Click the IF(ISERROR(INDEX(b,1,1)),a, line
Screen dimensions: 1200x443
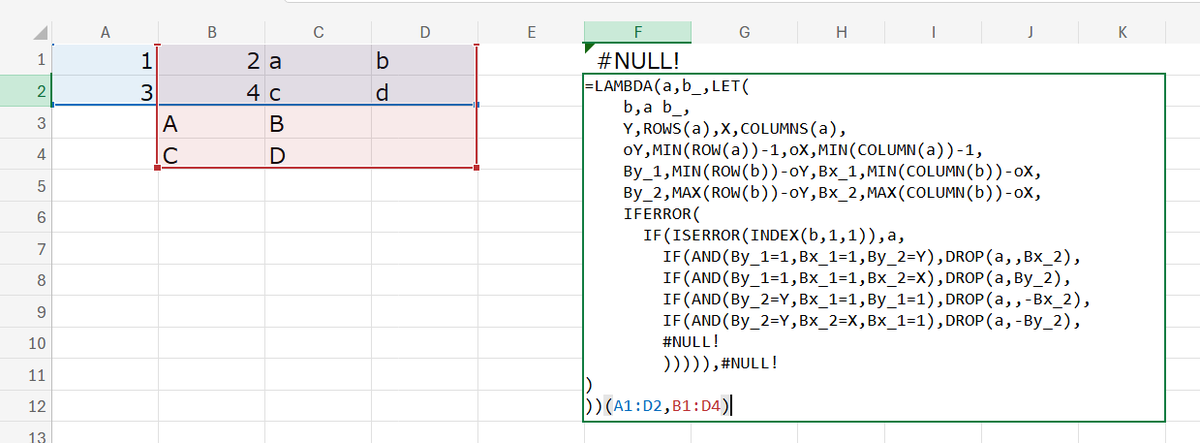(774, 235)
